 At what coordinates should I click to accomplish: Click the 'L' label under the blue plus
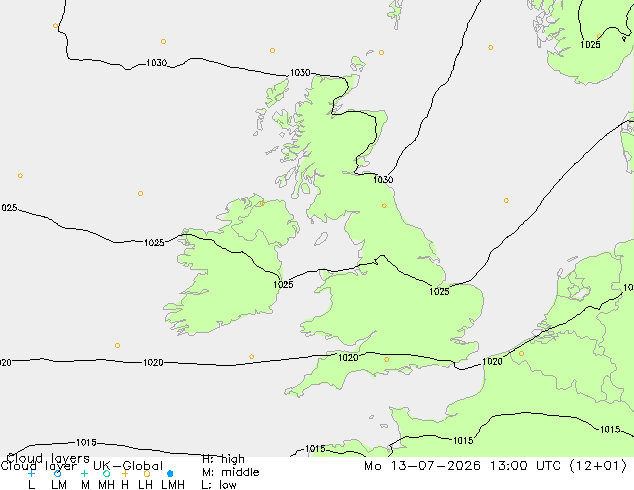tap(31, 485)
